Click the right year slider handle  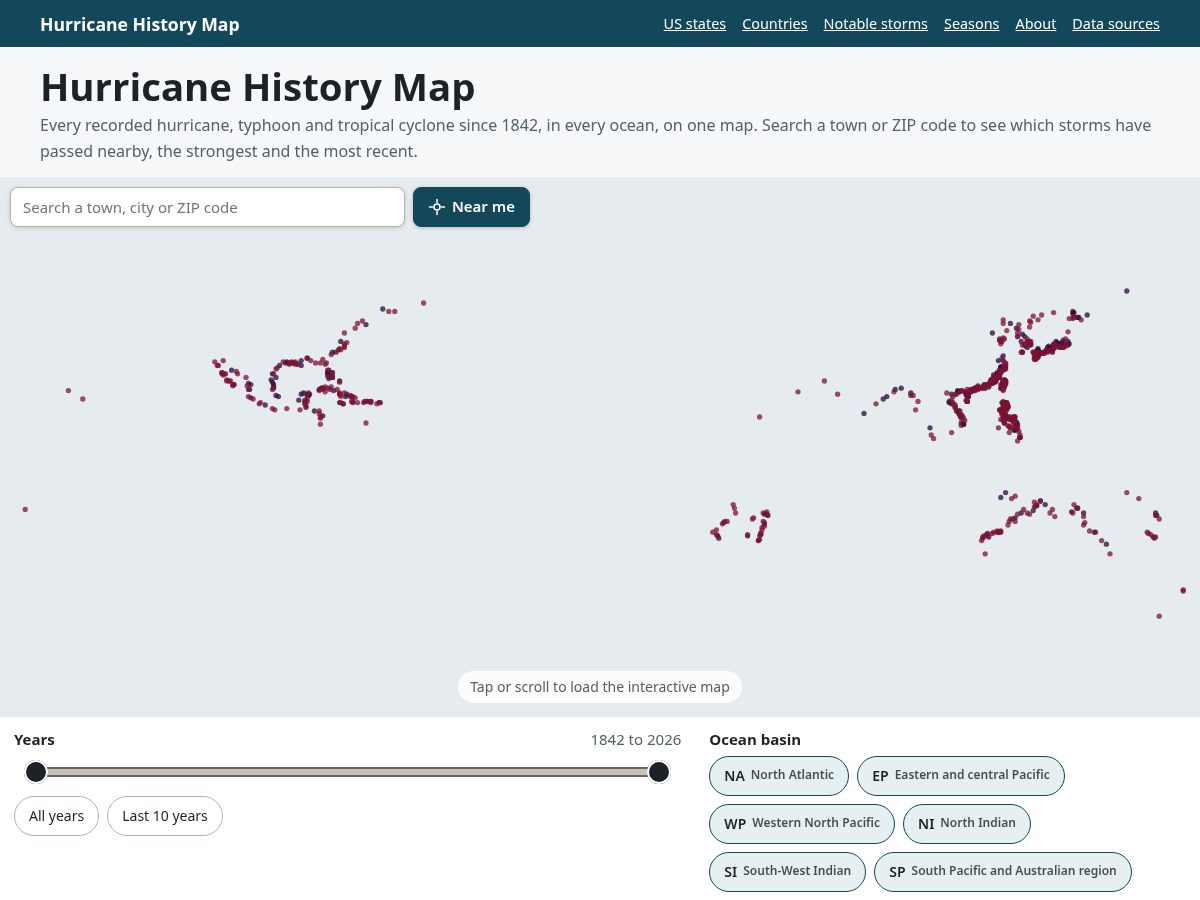point(659,772)
